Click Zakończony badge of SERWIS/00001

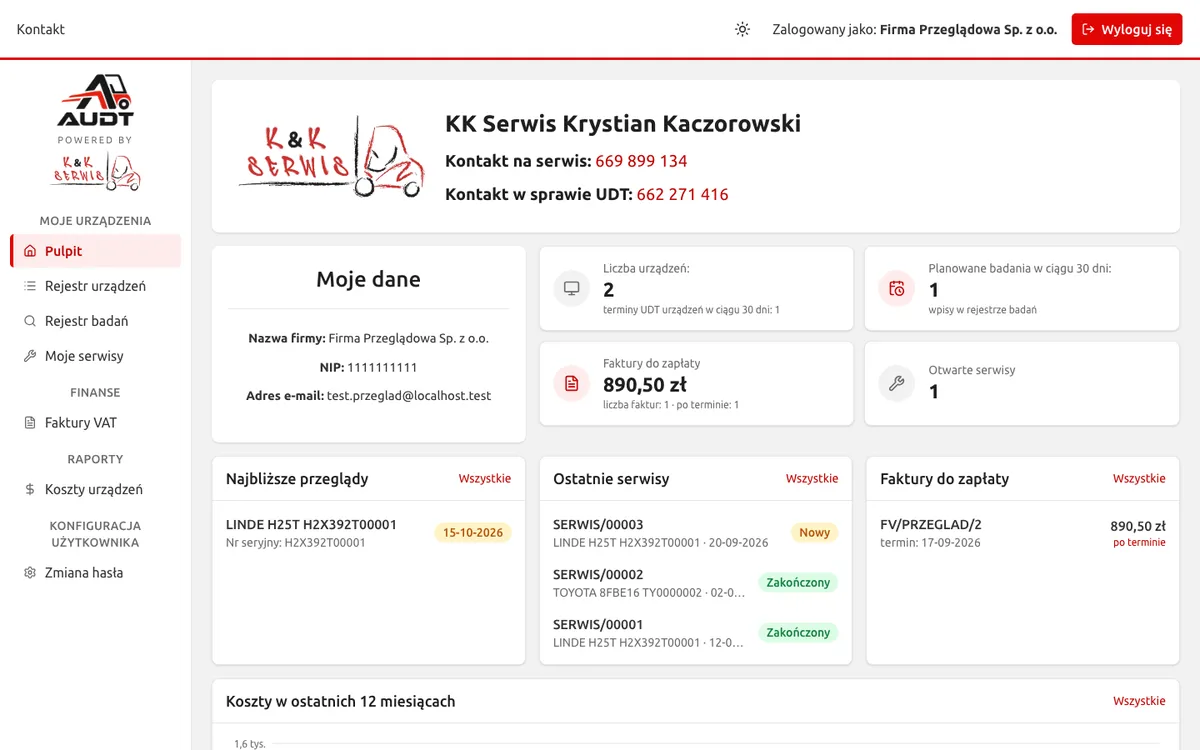pos(798,633)
